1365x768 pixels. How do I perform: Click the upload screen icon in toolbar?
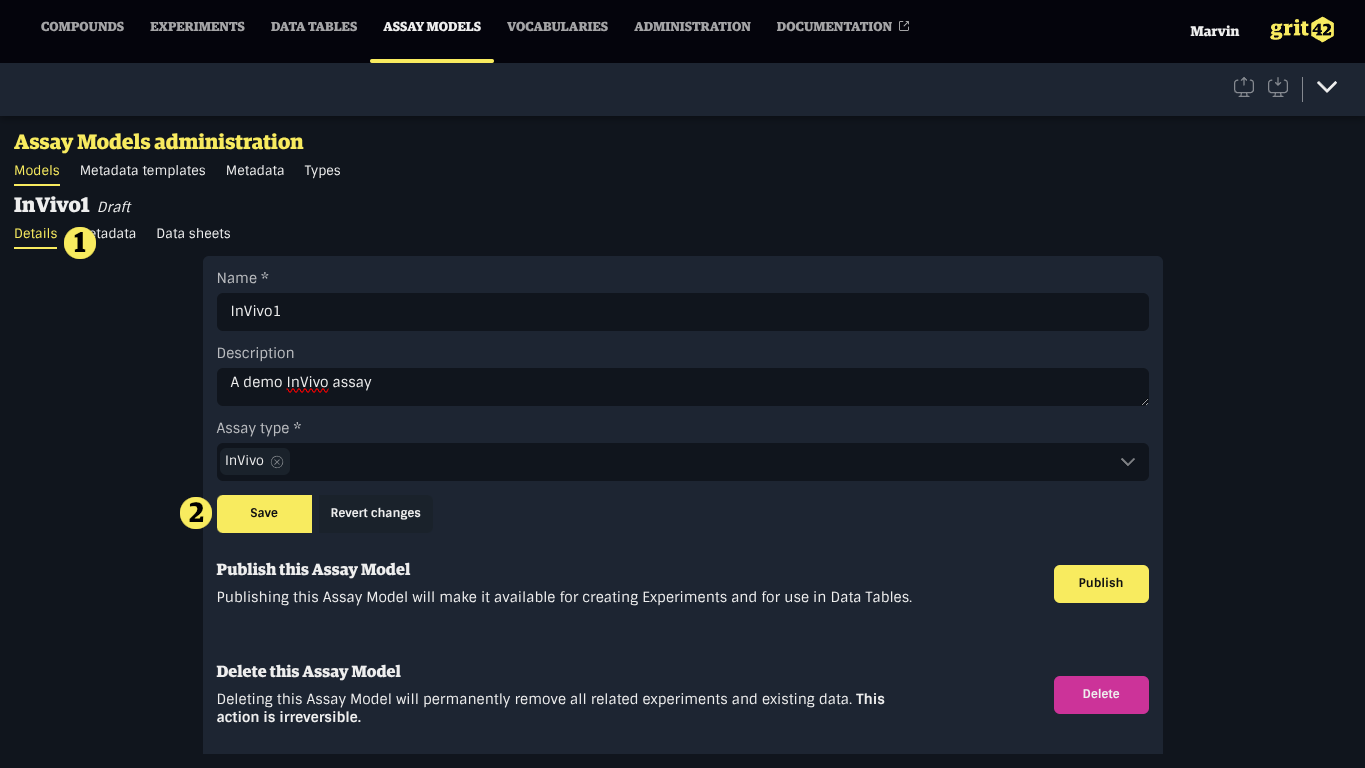point(1244,87)
